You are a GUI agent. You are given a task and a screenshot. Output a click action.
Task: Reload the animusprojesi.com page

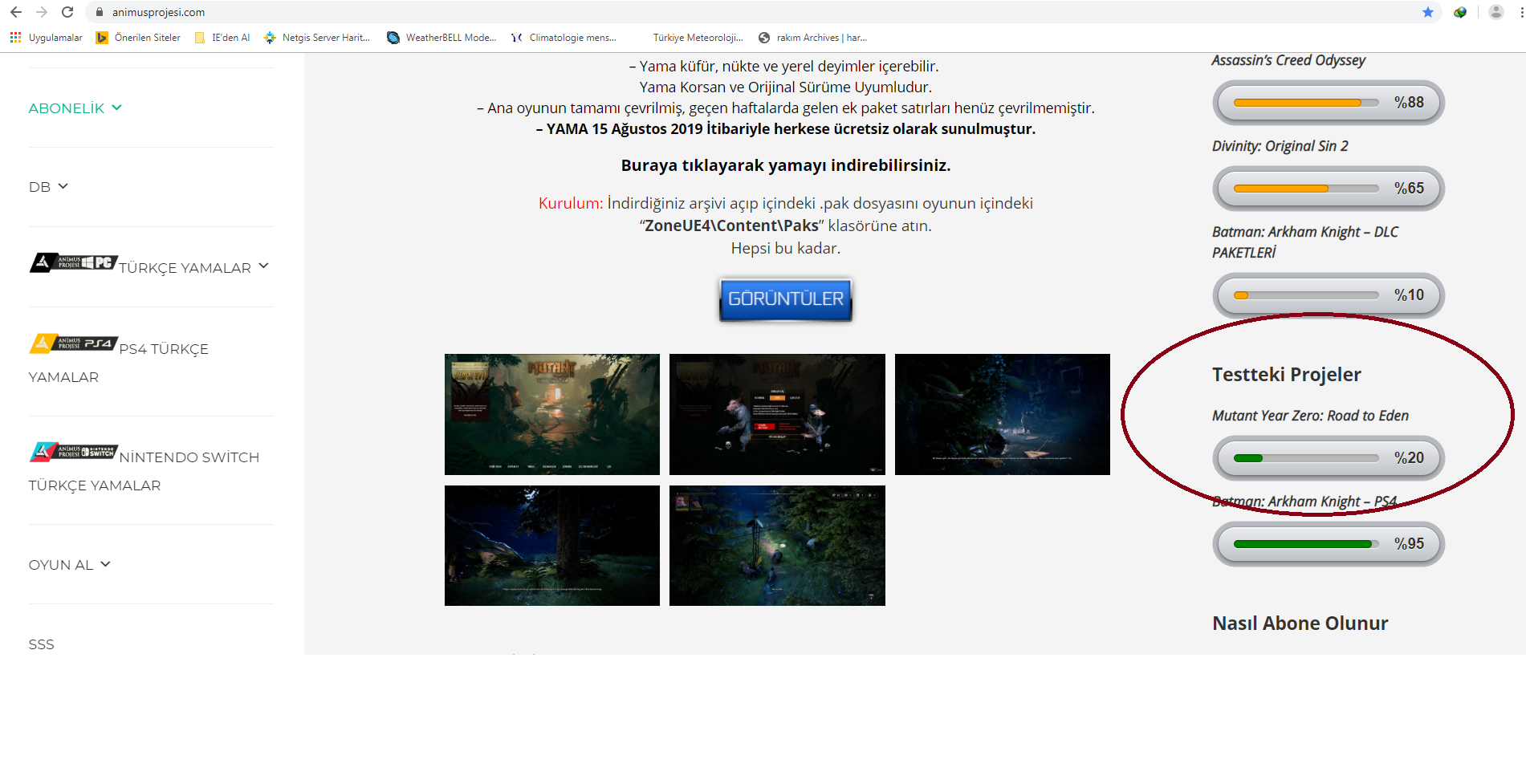[67, 12]
